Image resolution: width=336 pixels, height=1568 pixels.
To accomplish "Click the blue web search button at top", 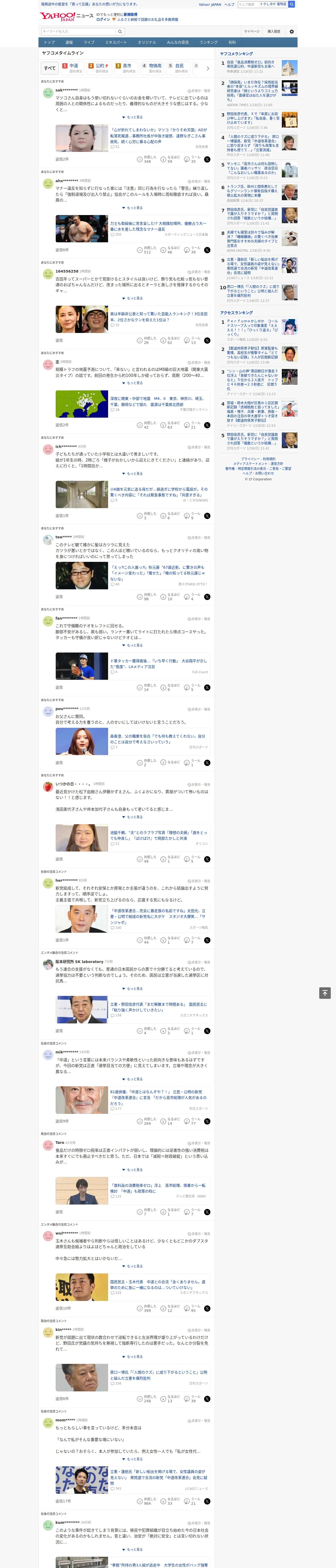I will tap(292, 4).
